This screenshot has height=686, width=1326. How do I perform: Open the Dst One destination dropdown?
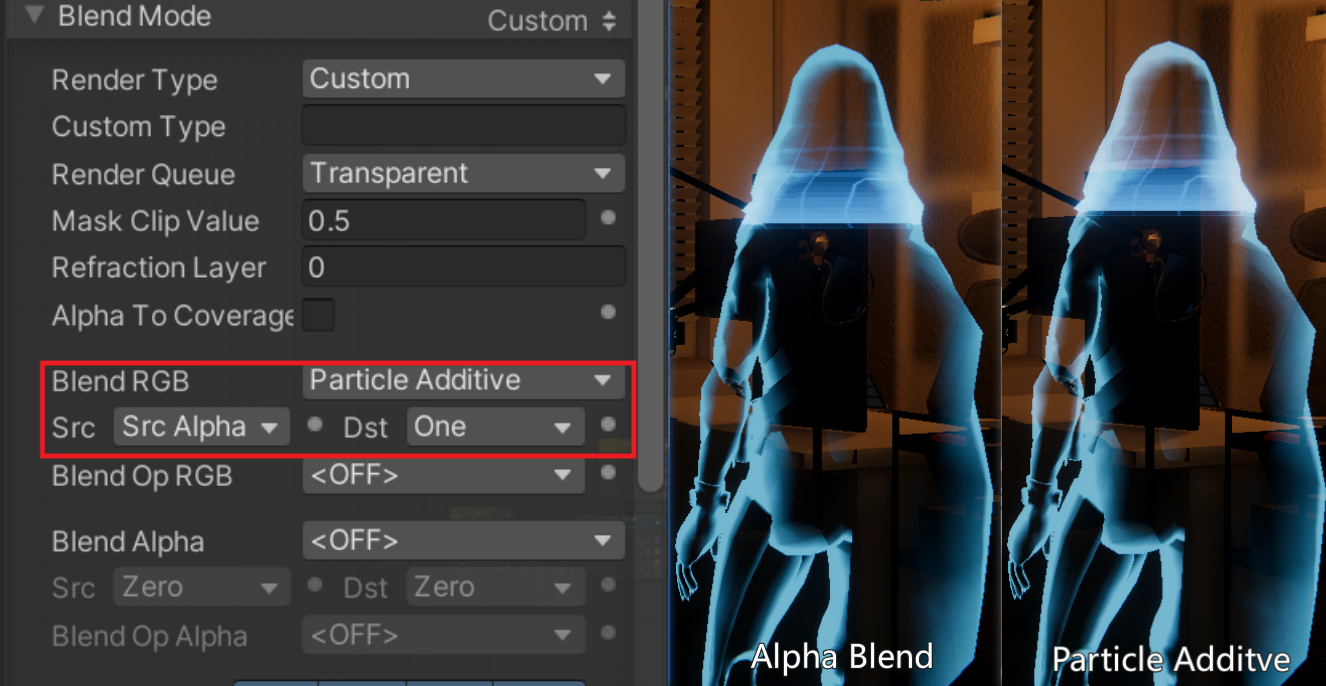(x=496, y=427)
